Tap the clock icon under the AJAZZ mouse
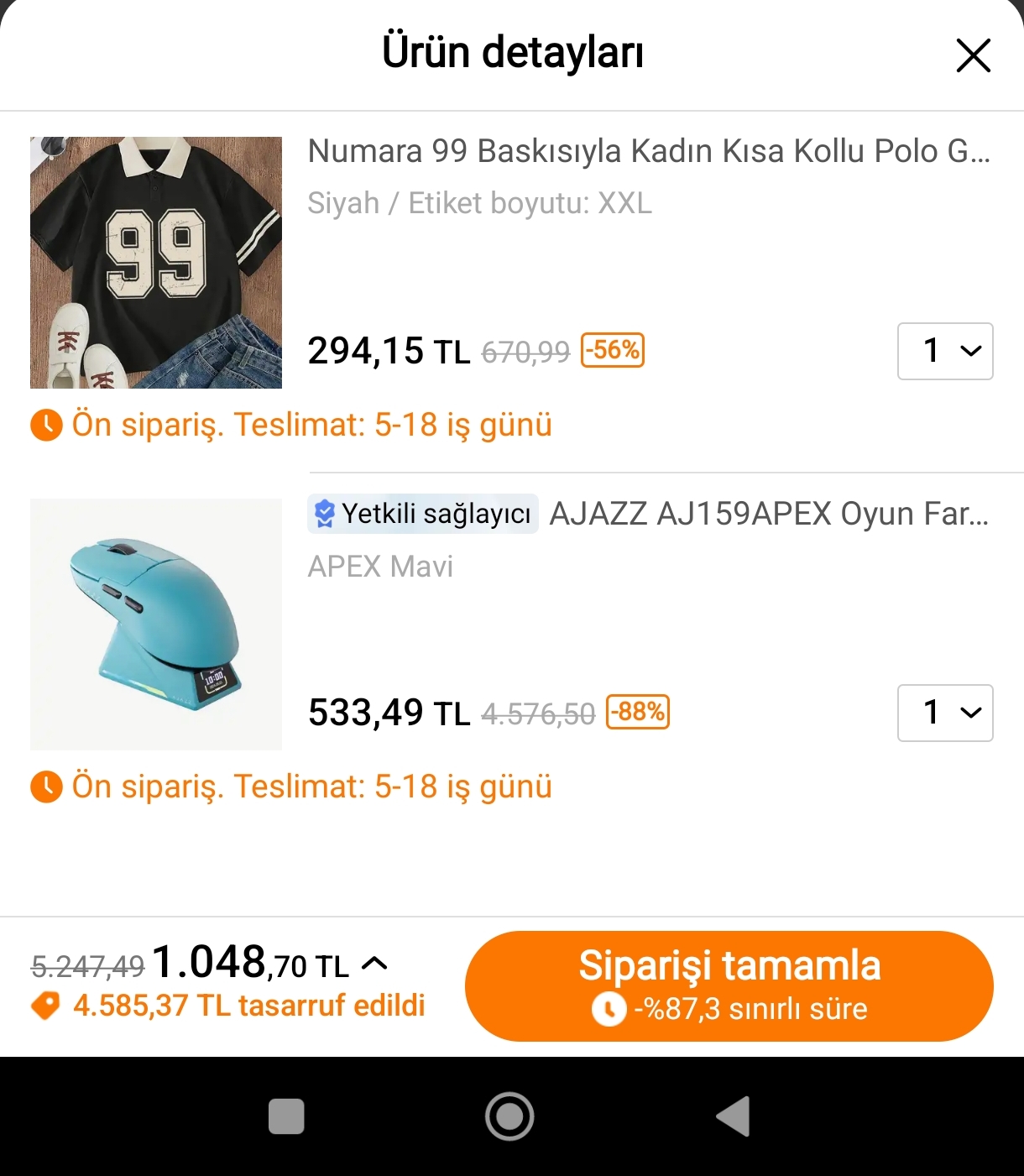 46,787
